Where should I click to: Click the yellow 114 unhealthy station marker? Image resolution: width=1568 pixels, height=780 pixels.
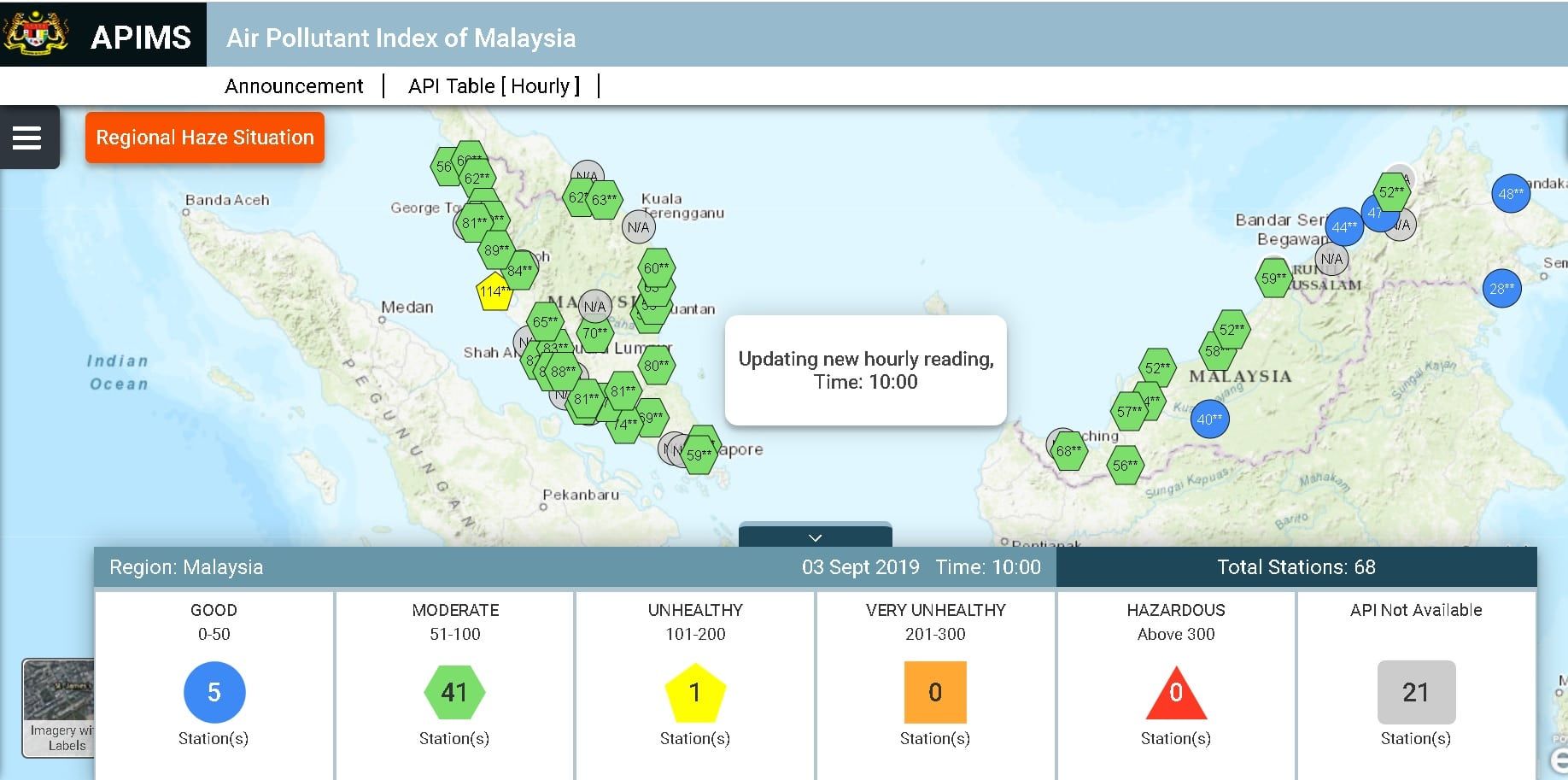click(x=493, y=291)
